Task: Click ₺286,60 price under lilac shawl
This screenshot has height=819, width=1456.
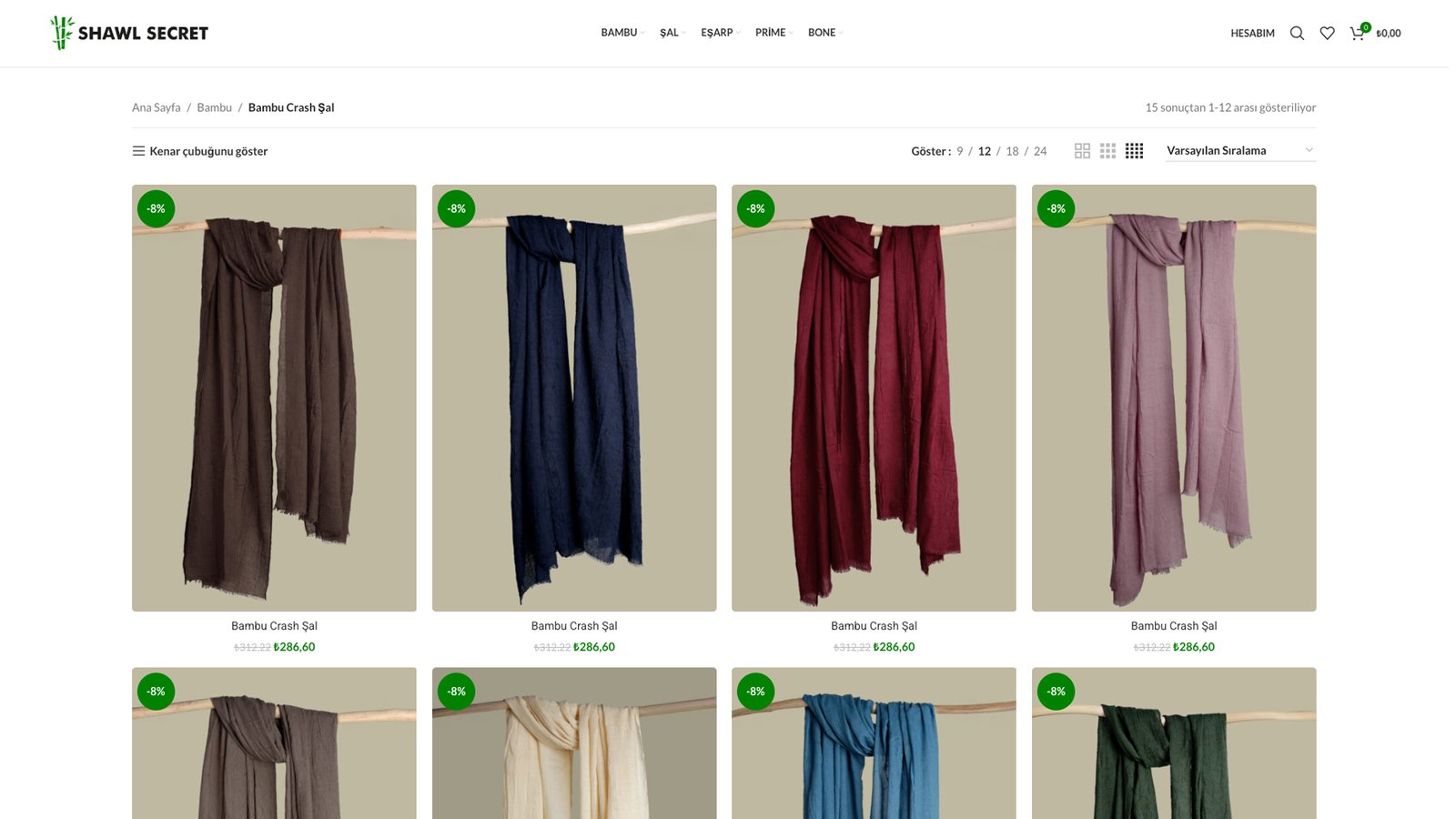Action: (x=1194, y=647)
